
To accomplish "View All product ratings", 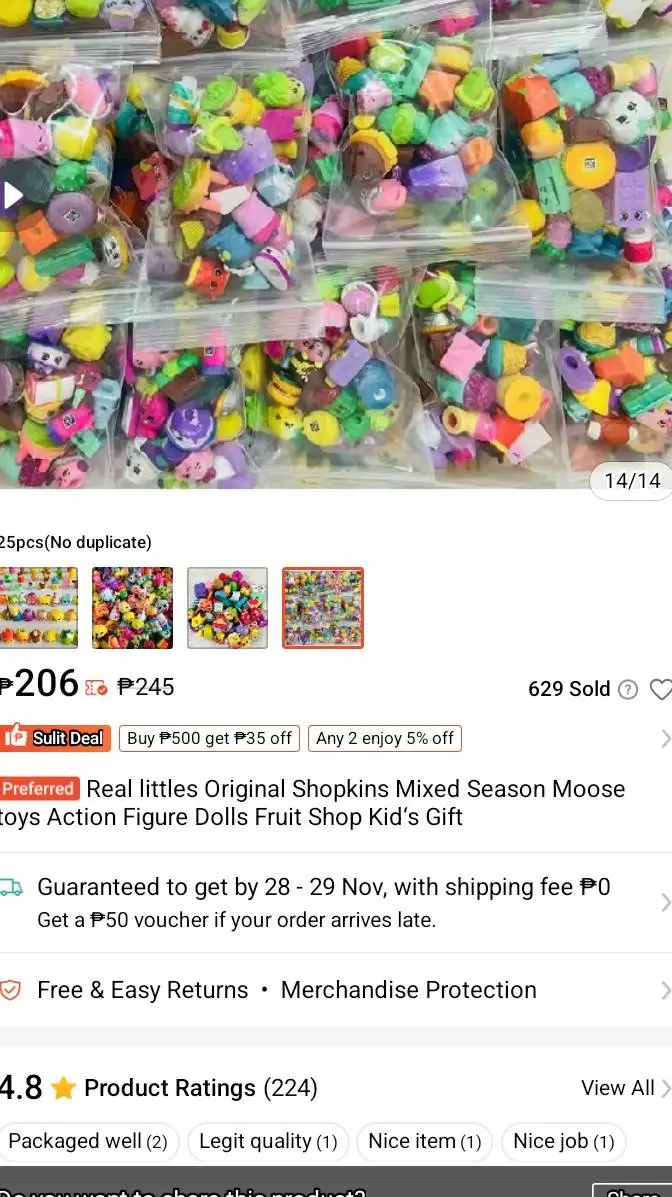I will pos(625,1088).
